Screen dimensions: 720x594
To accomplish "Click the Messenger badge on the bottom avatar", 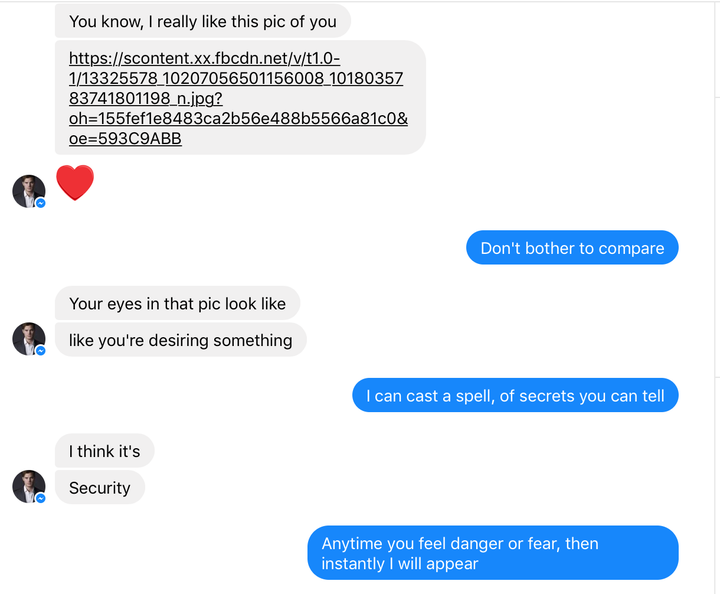I will pos(40,498).
